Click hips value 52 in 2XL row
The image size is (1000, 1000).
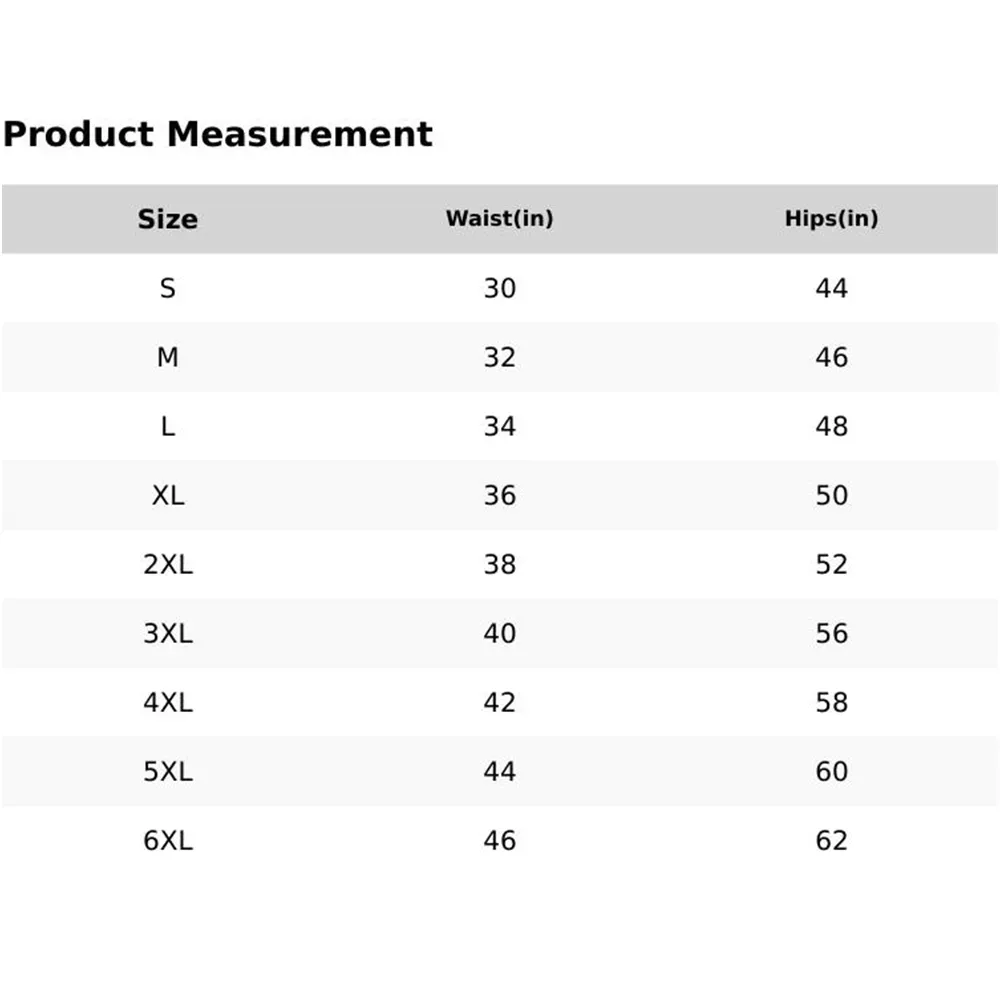[831, 565]
